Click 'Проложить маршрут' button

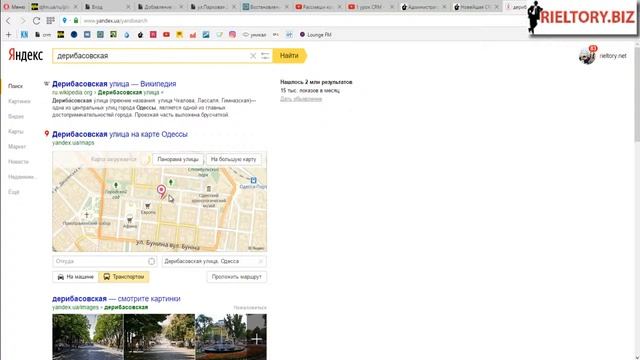point(236,277)
